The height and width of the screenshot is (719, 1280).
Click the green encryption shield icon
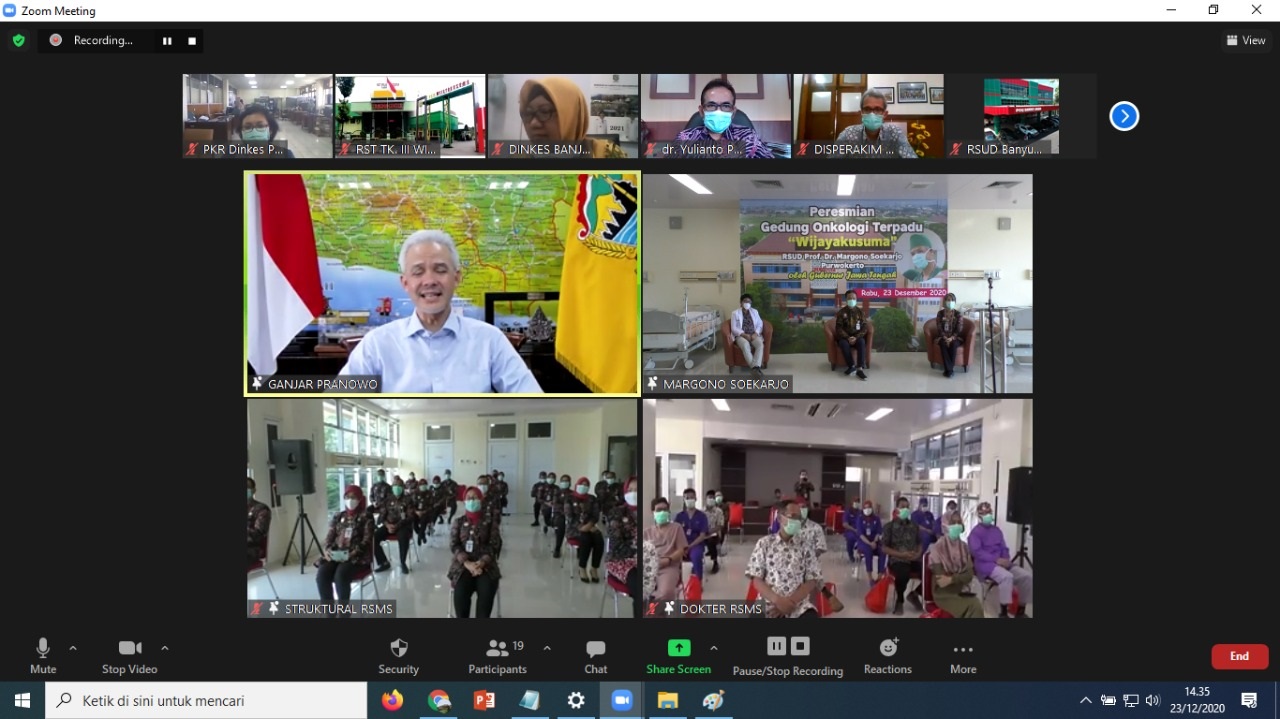pyautogui.click(x=18, y=41)
